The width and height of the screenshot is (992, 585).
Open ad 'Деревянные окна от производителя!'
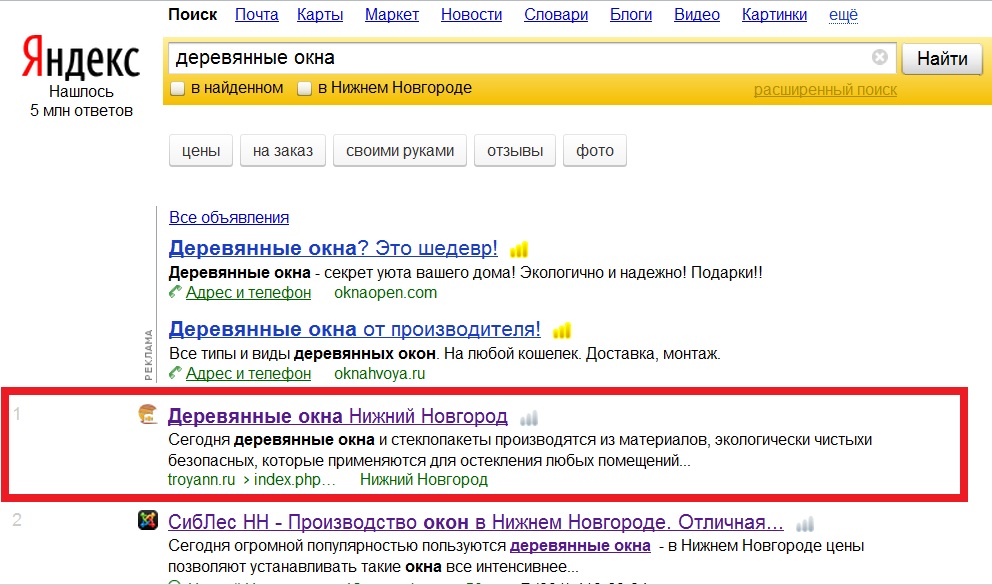point(354,329)
